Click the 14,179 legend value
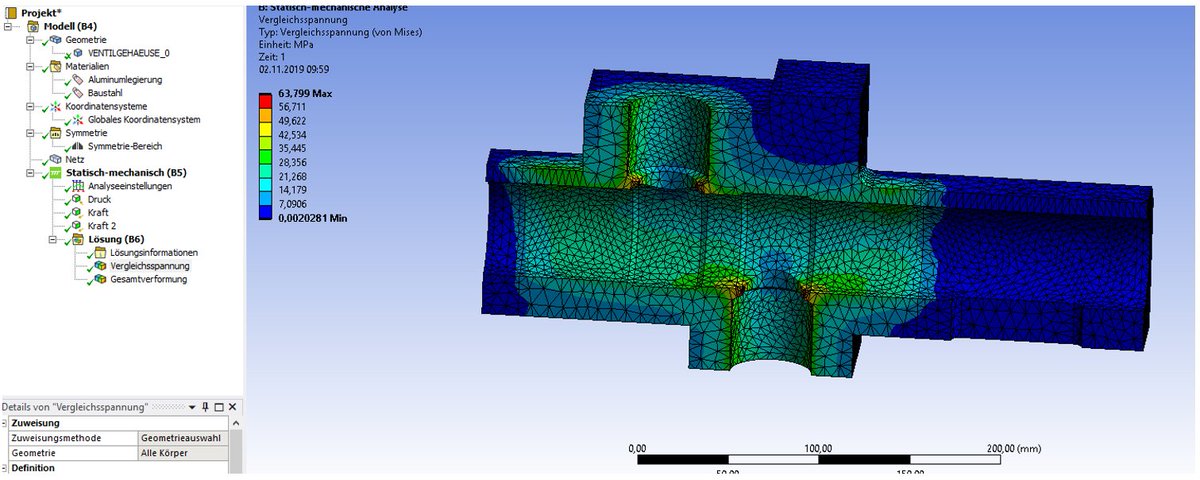The width and height of the screenshot is (1200, 480). [x=292, y=190]
